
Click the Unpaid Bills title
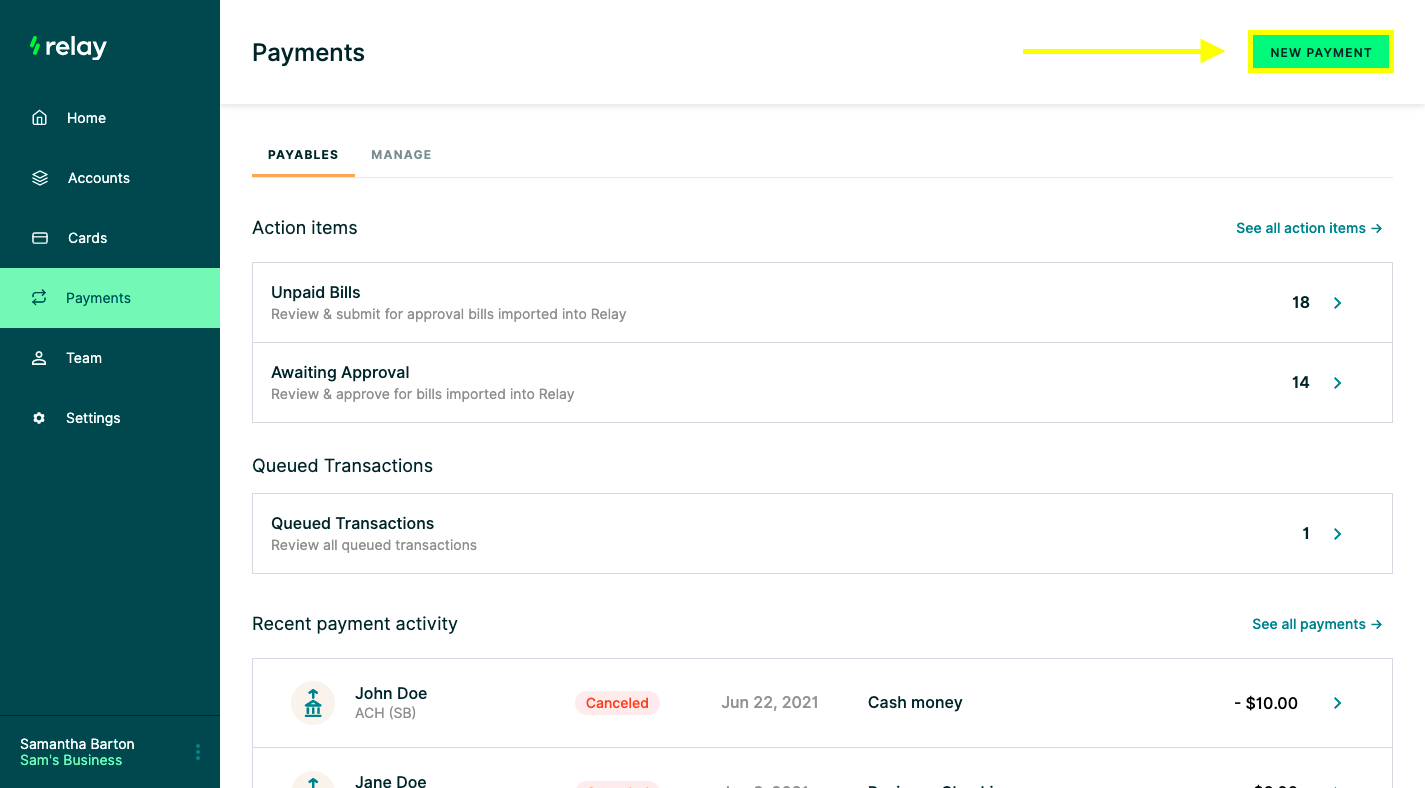point(316,292)
